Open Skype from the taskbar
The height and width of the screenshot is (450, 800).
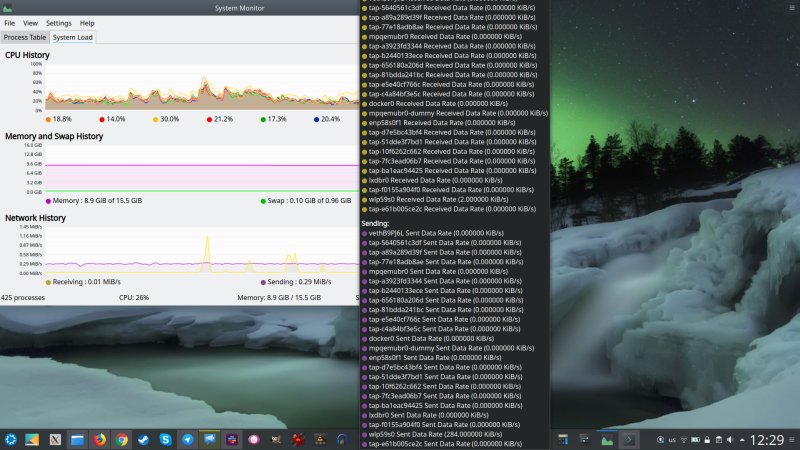165,439
